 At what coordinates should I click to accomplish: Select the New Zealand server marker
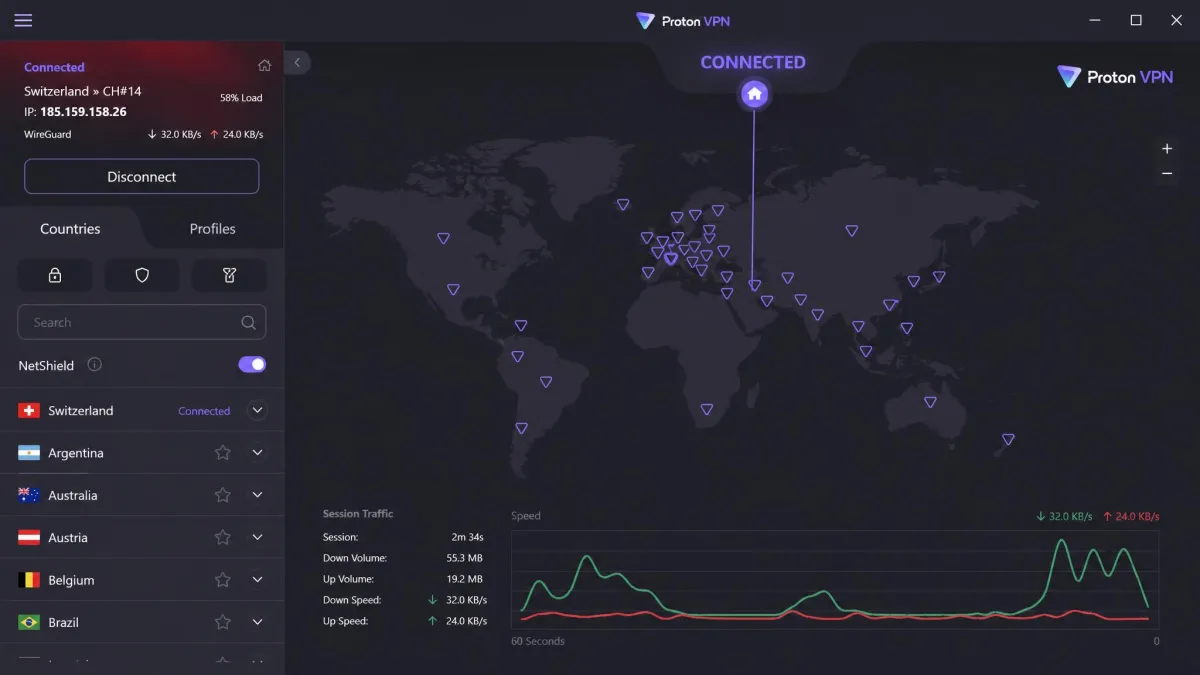point(1008,439)
